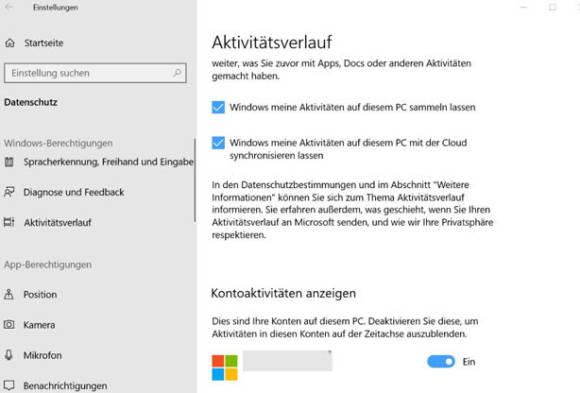This screenshot has height=393, width=580.
Task: Click the Spracherkennung sidebar icon
Action: [9, 162]
